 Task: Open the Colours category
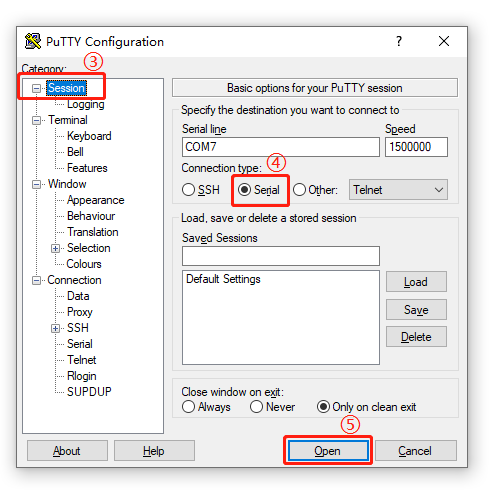pos(84,264)
